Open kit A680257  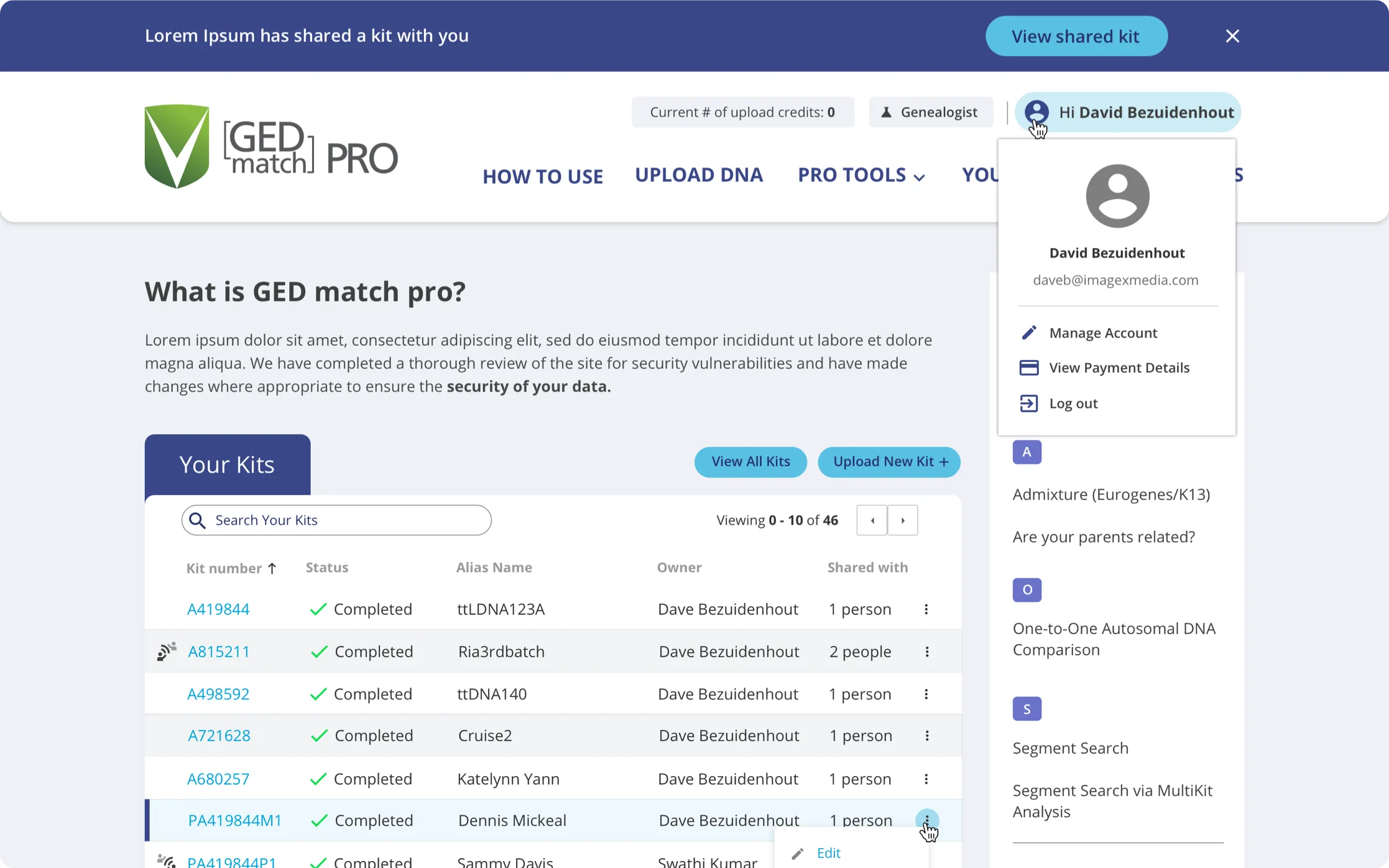click(x=218, y=779)
